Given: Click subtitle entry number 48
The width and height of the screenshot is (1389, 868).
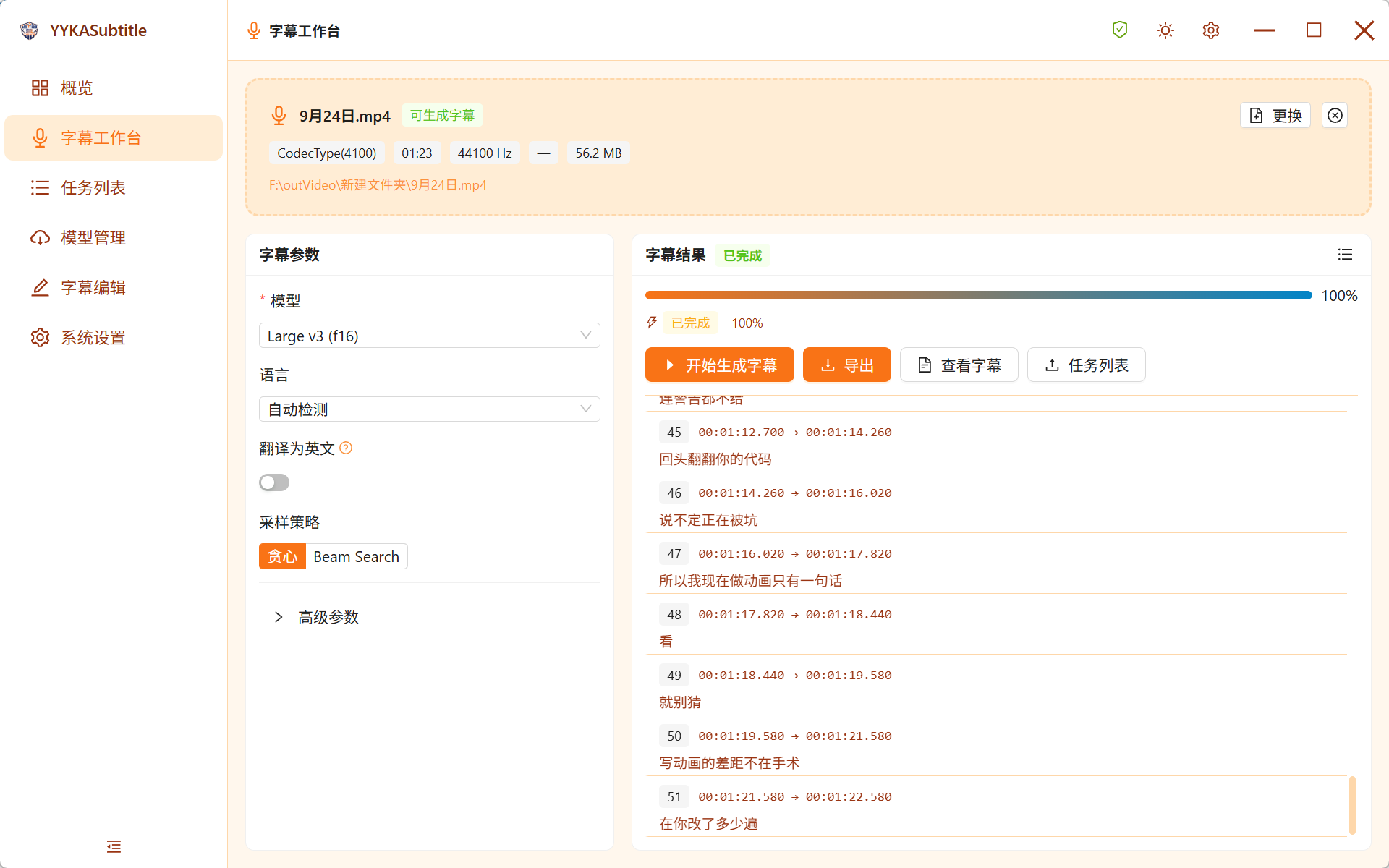Looking at the screenshot, I should click(x=674, y=614).
